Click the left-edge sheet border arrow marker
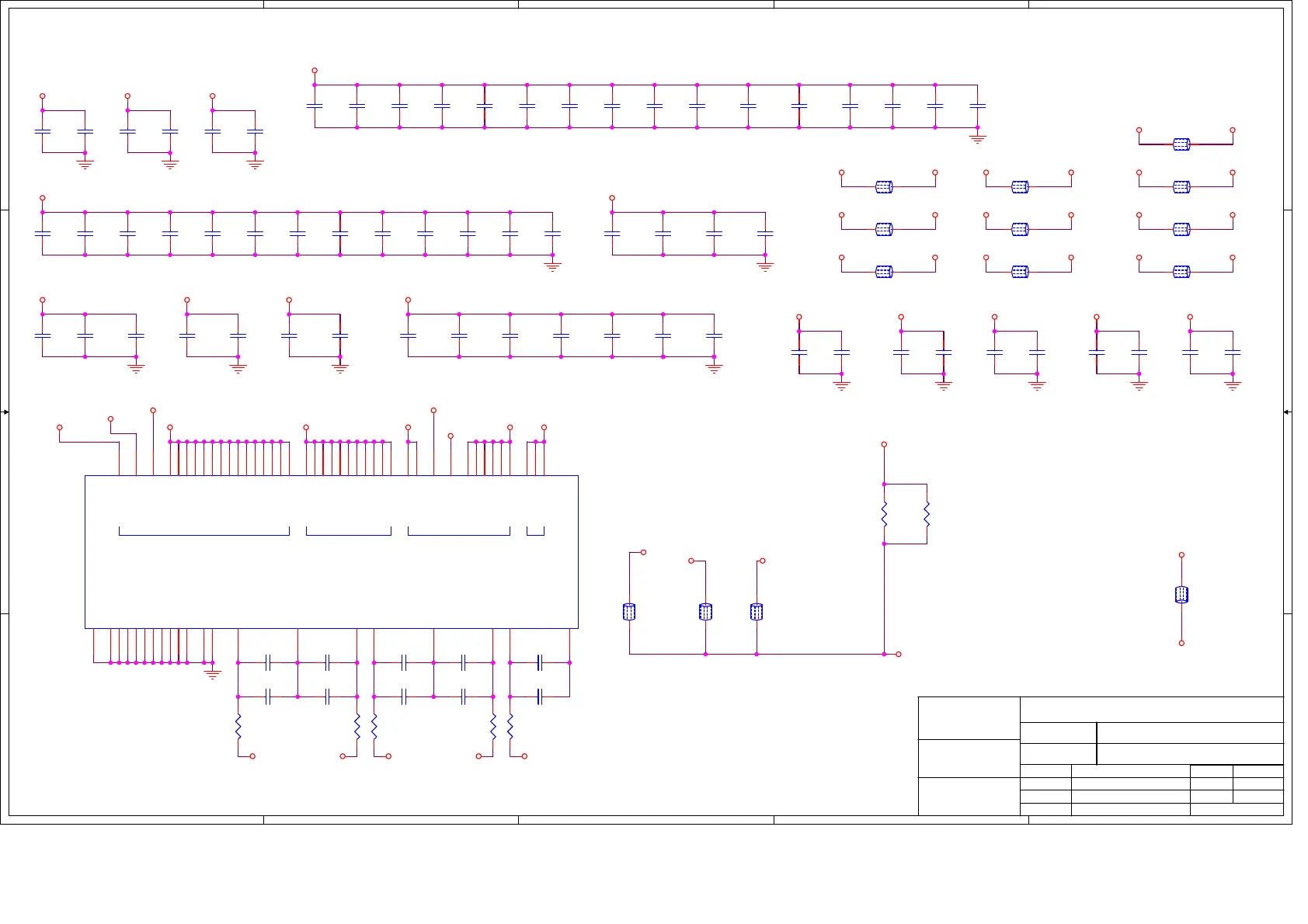The height and width of the screenshot is (924, 1308). [x=5, y=412]
